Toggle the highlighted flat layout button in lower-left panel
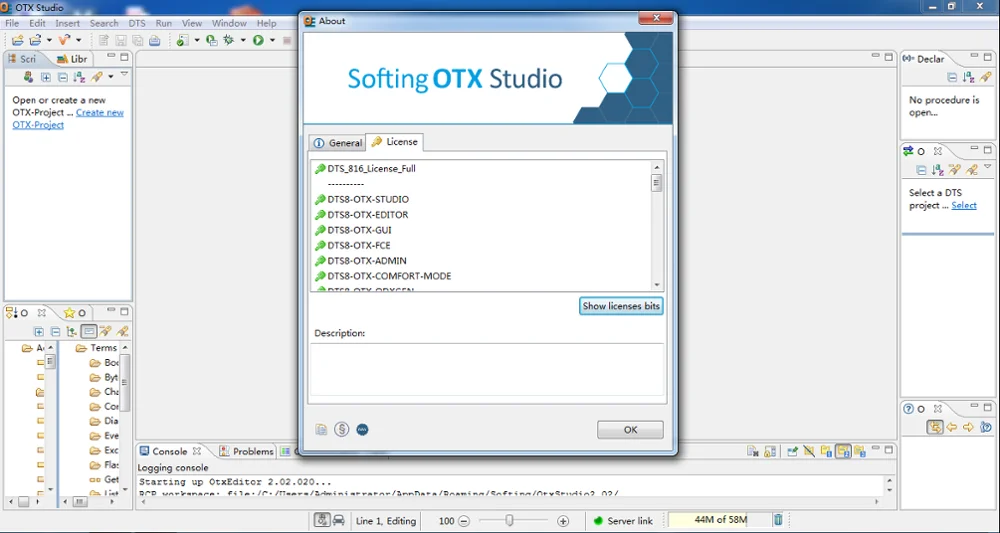This screenshot has height=533, width=1000. tap(89, 332)
